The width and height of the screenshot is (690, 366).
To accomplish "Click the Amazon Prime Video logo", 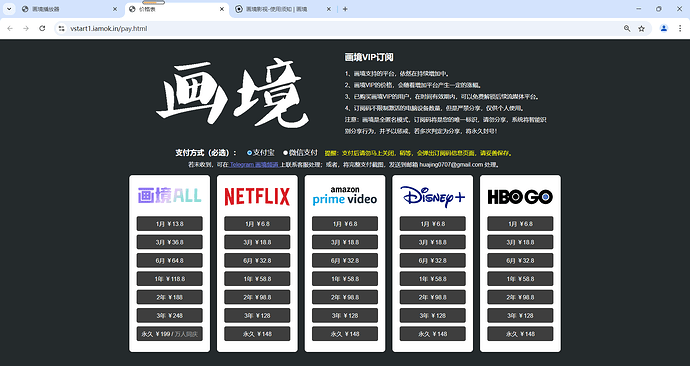I will point(345,196).
